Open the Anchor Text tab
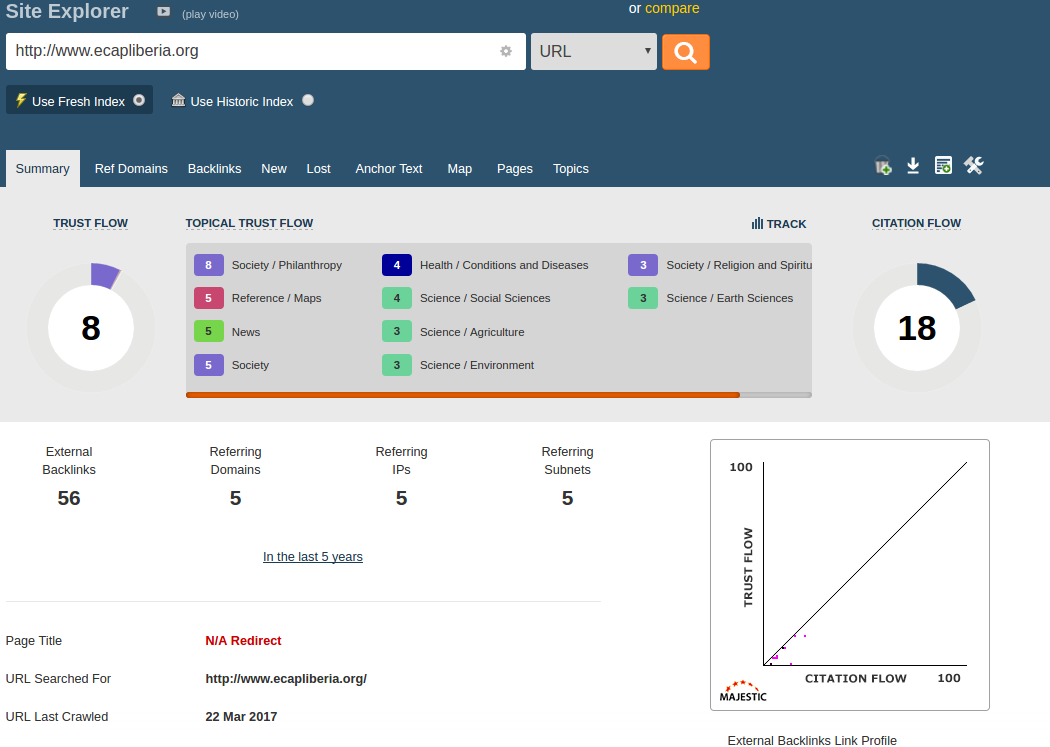The image size is (1050, 747). click(x=389, y=169)
